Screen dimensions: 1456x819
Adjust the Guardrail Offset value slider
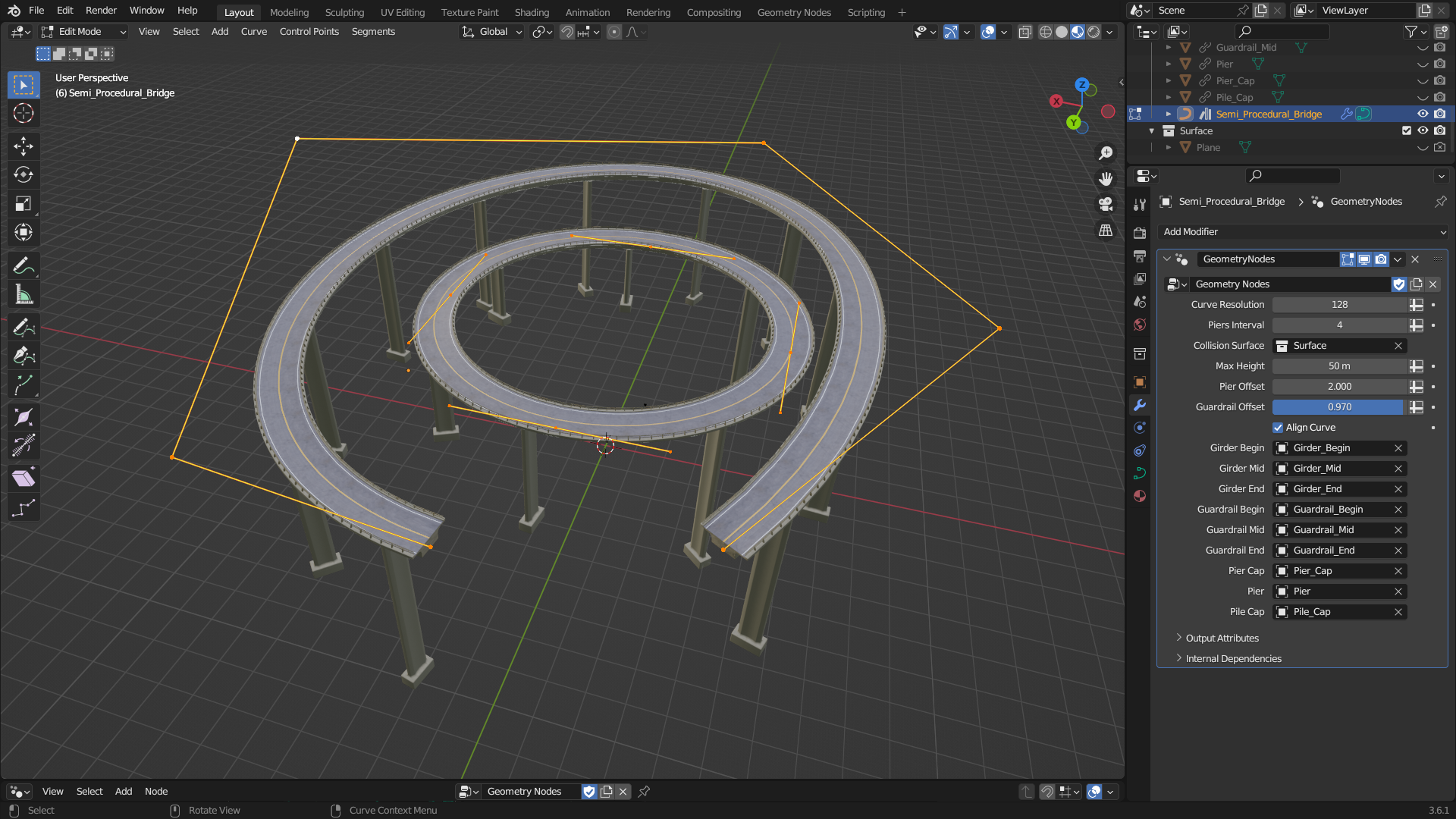tap(1338, 407)
